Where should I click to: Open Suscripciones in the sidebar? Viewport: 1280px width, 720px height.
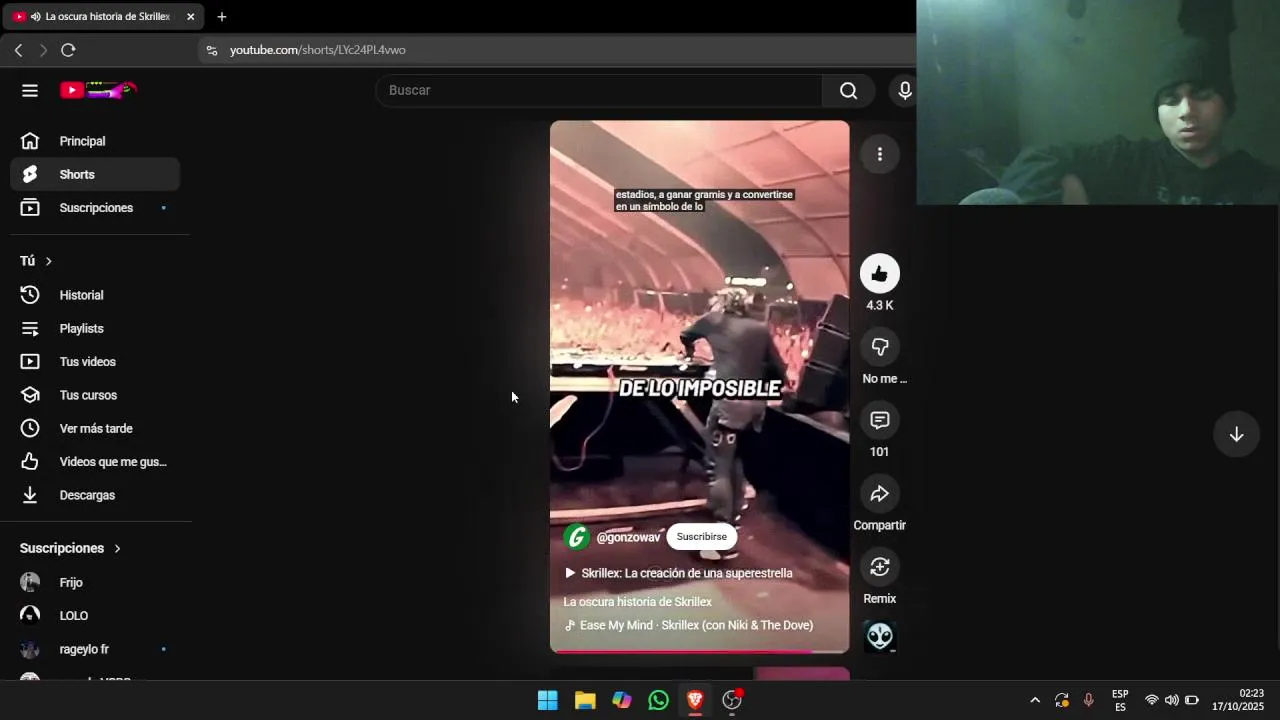tap(95, 208)
